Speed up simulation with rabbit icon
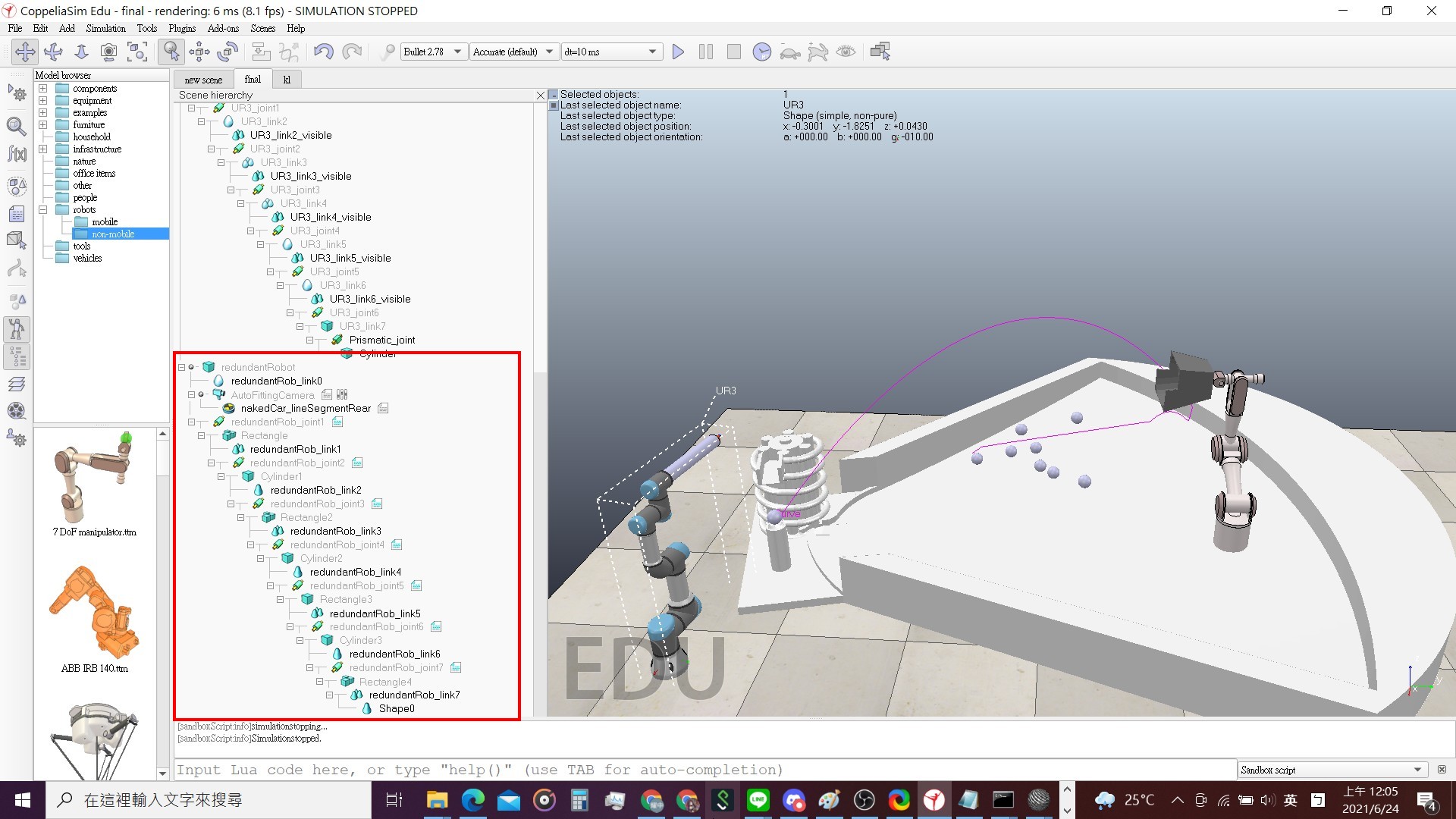Screen dimensions: 1456x819 (x=817, y=52)
